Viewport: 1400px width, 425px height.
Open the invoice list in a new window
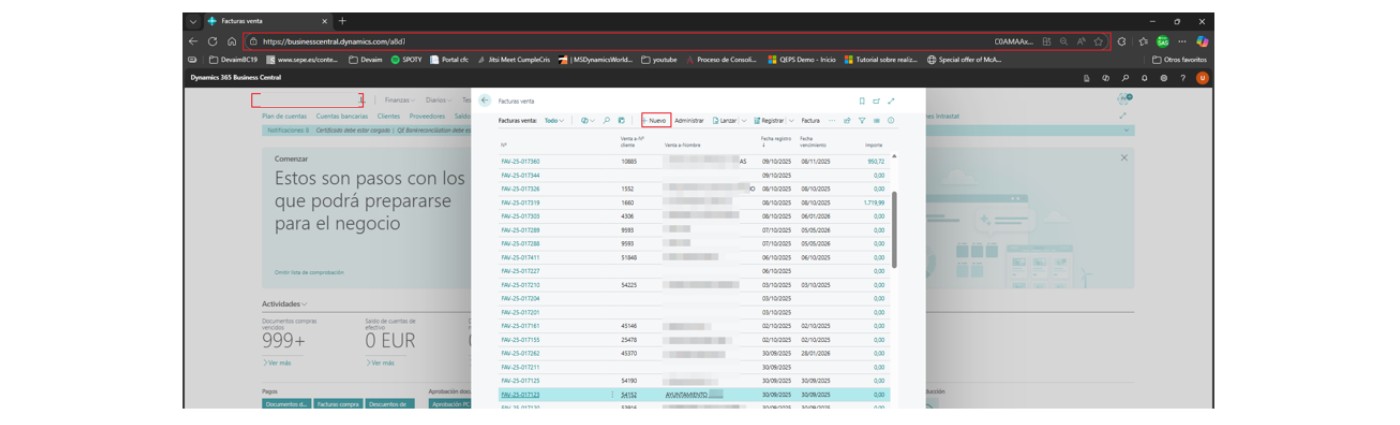[876, 101]
